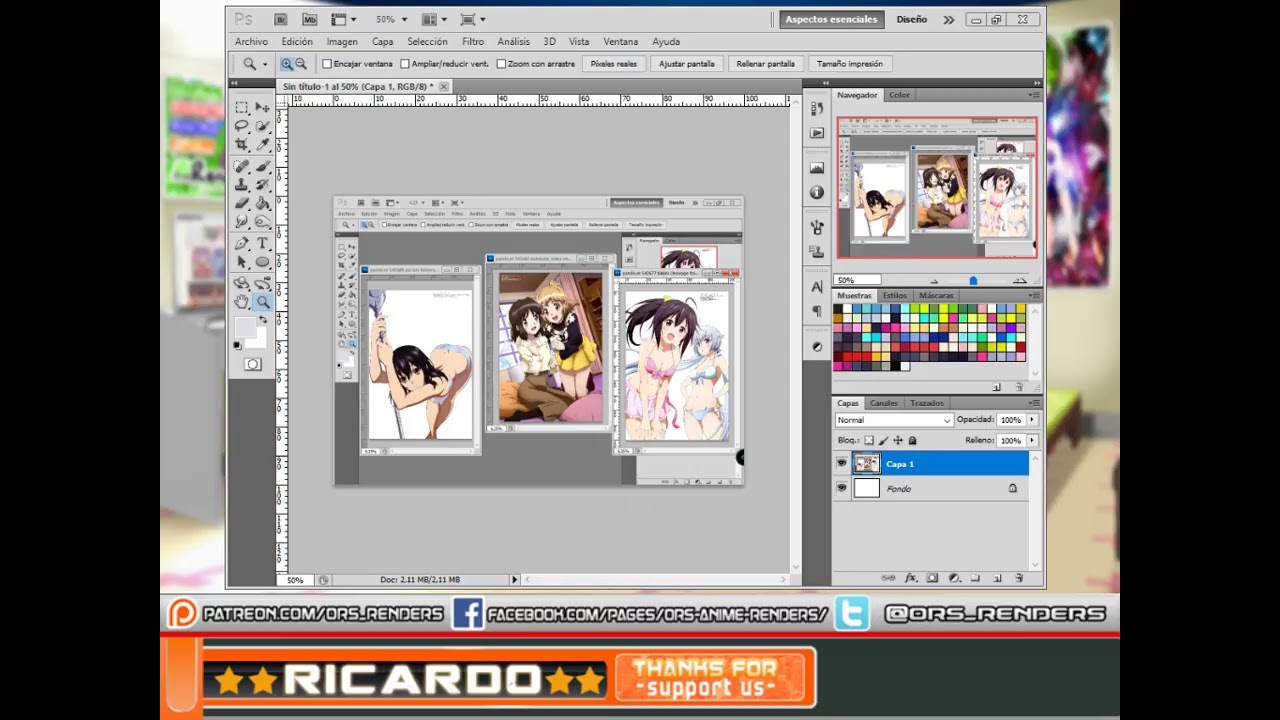This screenshot has width=1280, height=720.
Task: Open the Relleno slider arrow
Action: (x=1032, y=440)
